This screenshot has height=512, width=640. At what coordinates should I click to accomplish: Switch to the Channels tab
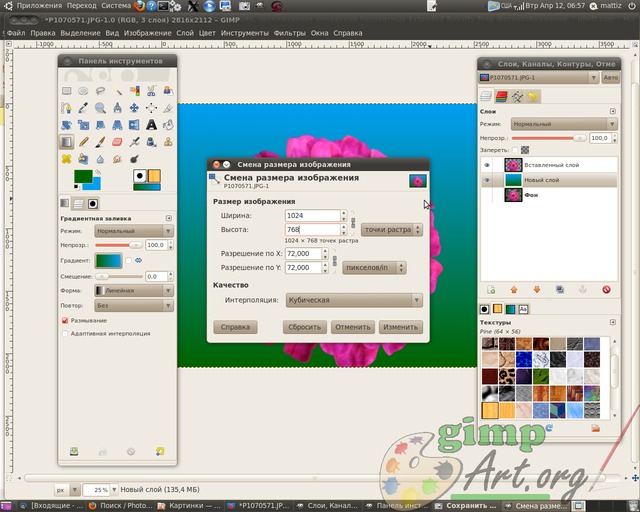click(x=501, y=96)
